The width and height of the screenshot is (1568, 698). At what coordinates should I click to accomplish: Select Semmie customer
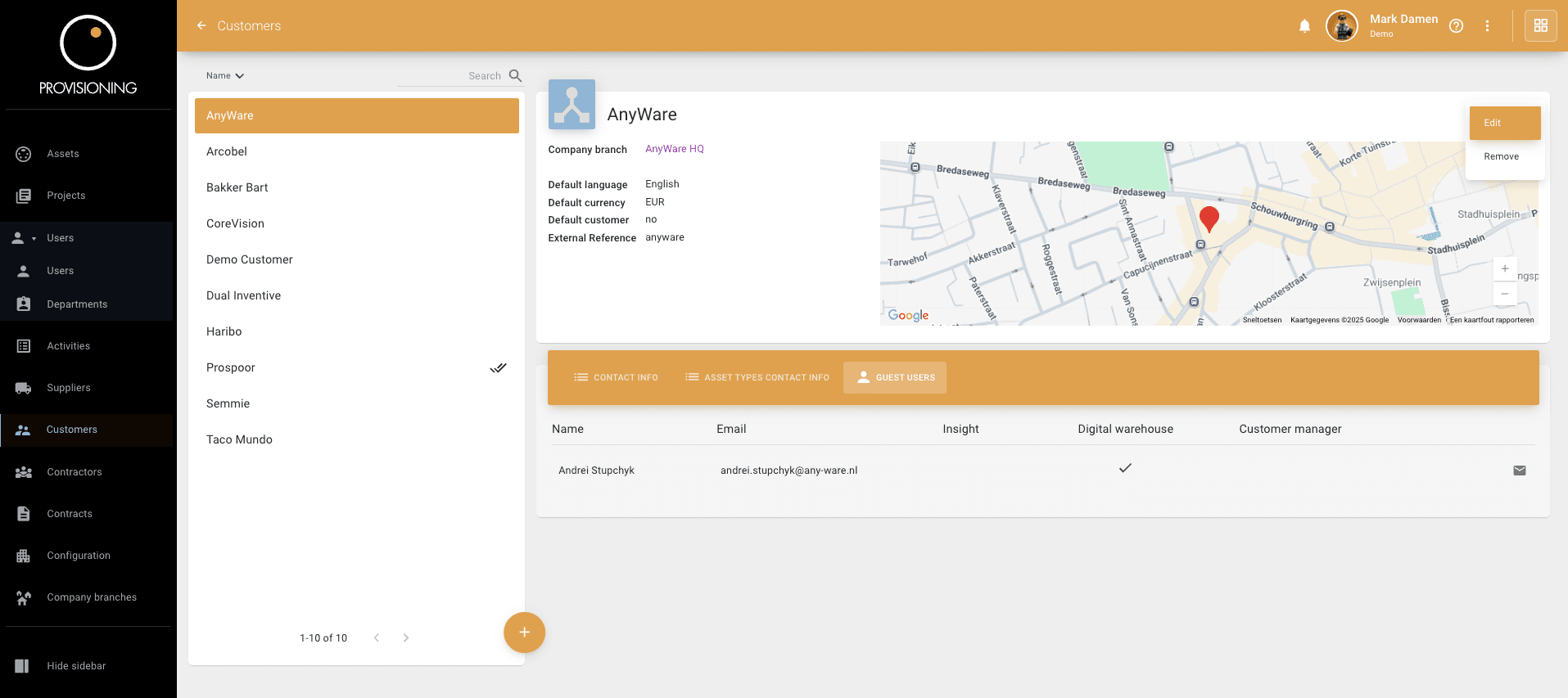[x=357, y=403]
